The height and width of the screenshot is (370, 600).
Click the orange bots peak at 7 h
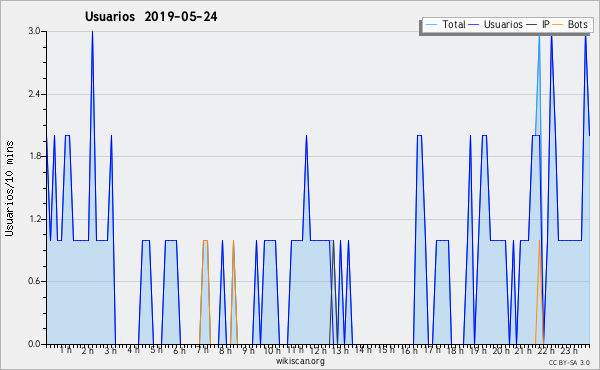(x=205, y=241)
